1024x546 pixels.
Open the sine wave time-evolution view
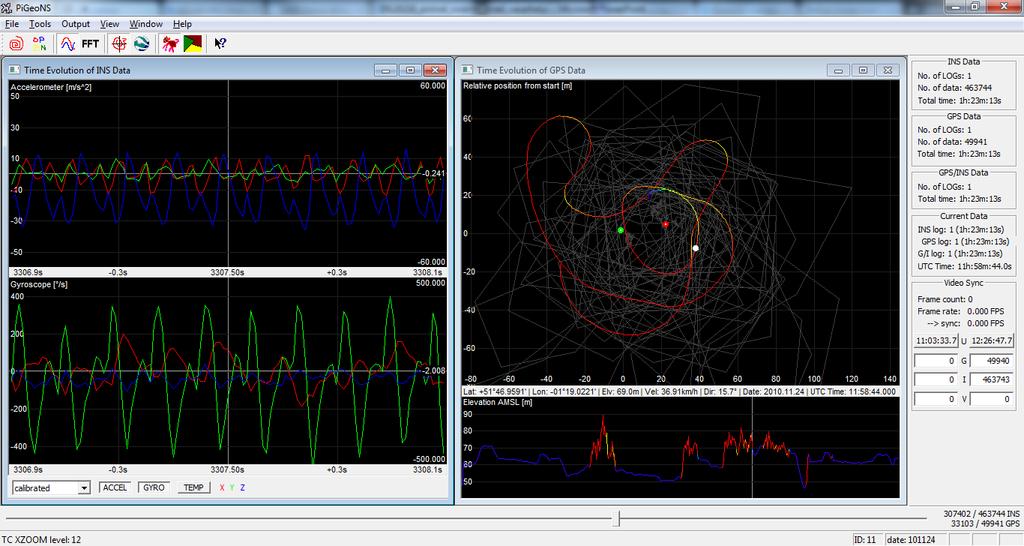[x=68, y=44]
